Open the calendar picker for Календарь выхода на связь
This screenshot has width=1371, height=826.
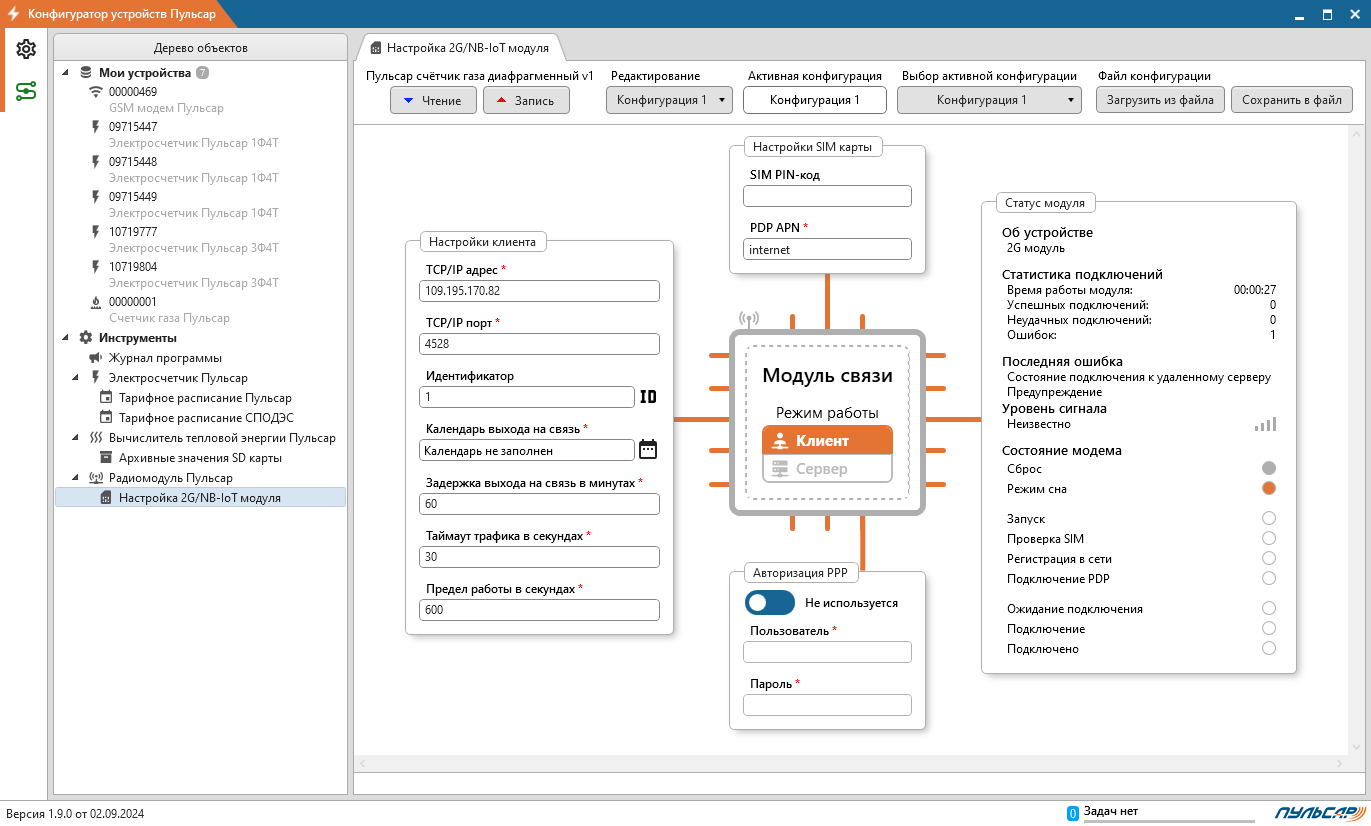coord(648,450)
